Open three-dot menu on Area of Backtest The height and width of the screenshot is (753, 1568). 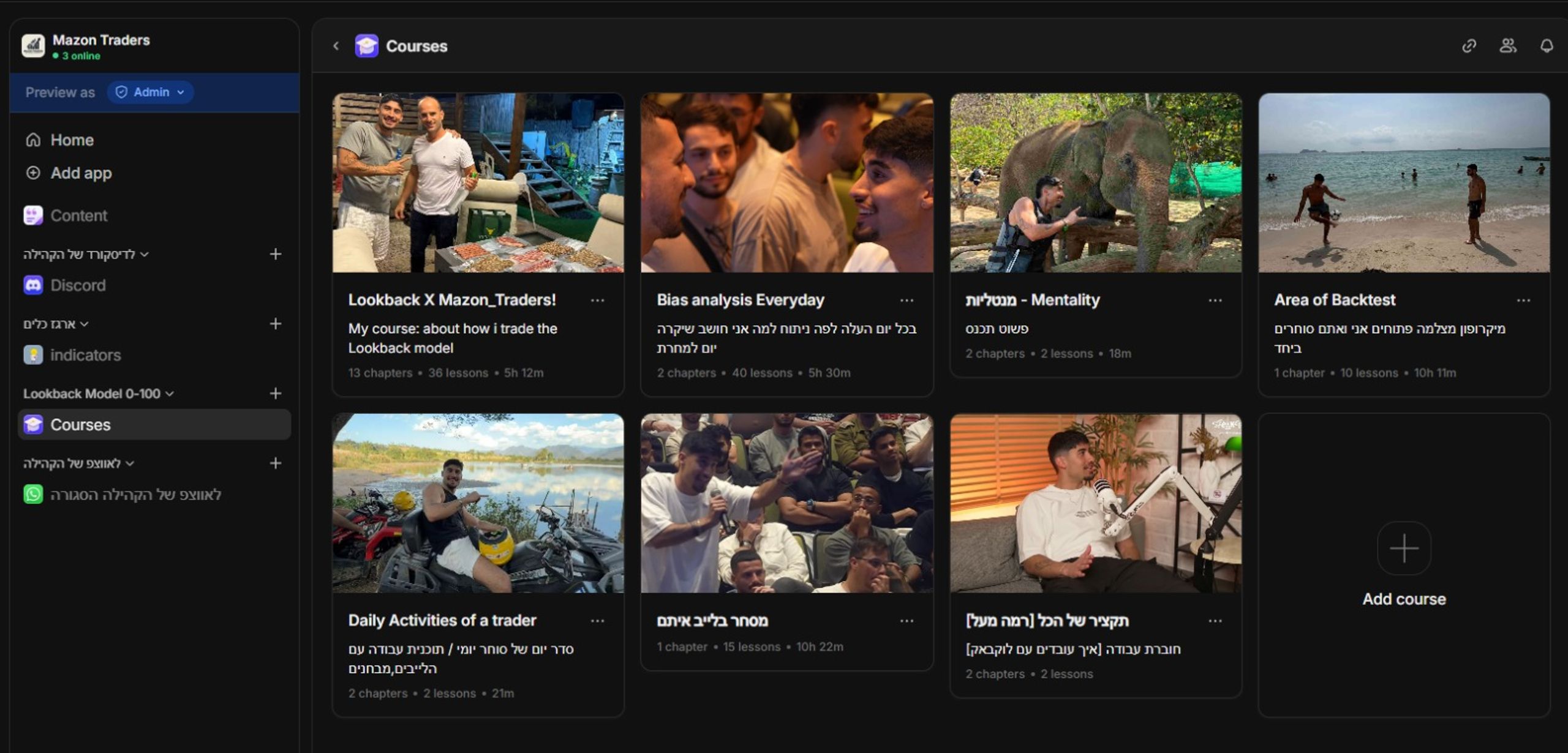1523,300
